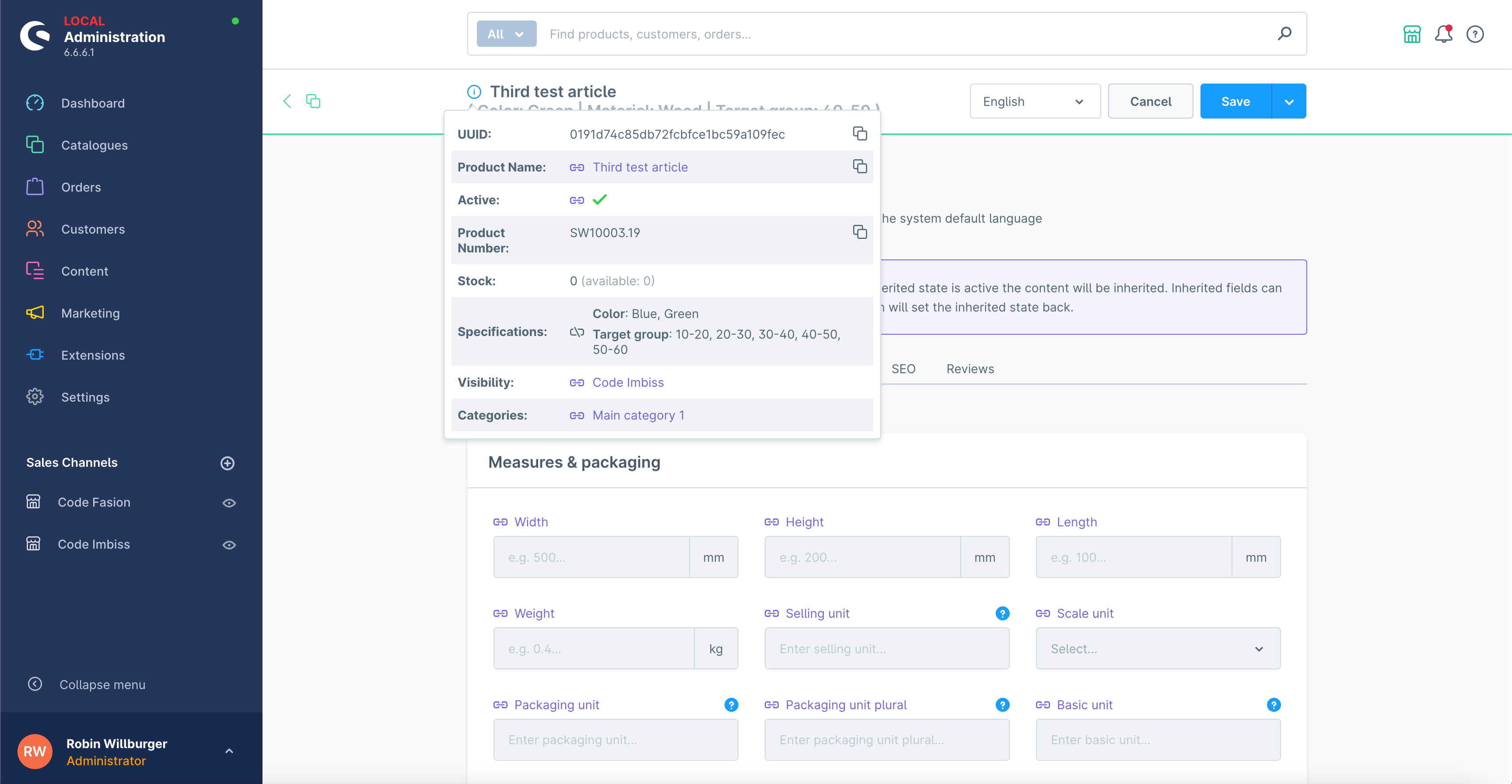Open the Code Imbiss sales channel in sidebar
Viewport: 1512px width, 784px height.
pos(94,545)
